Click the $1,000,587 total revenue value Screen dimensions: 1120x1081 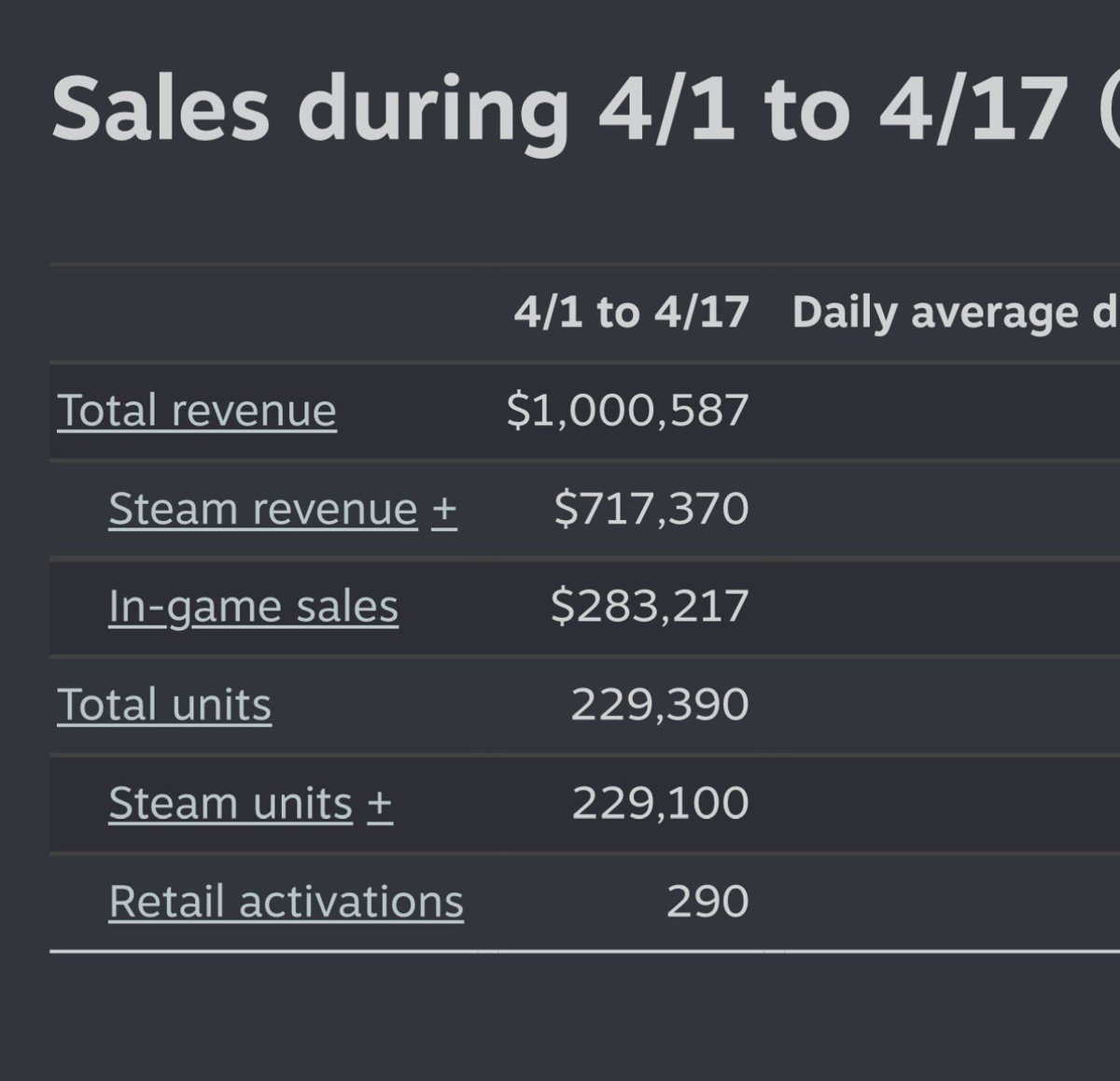(x=627, y=411)
